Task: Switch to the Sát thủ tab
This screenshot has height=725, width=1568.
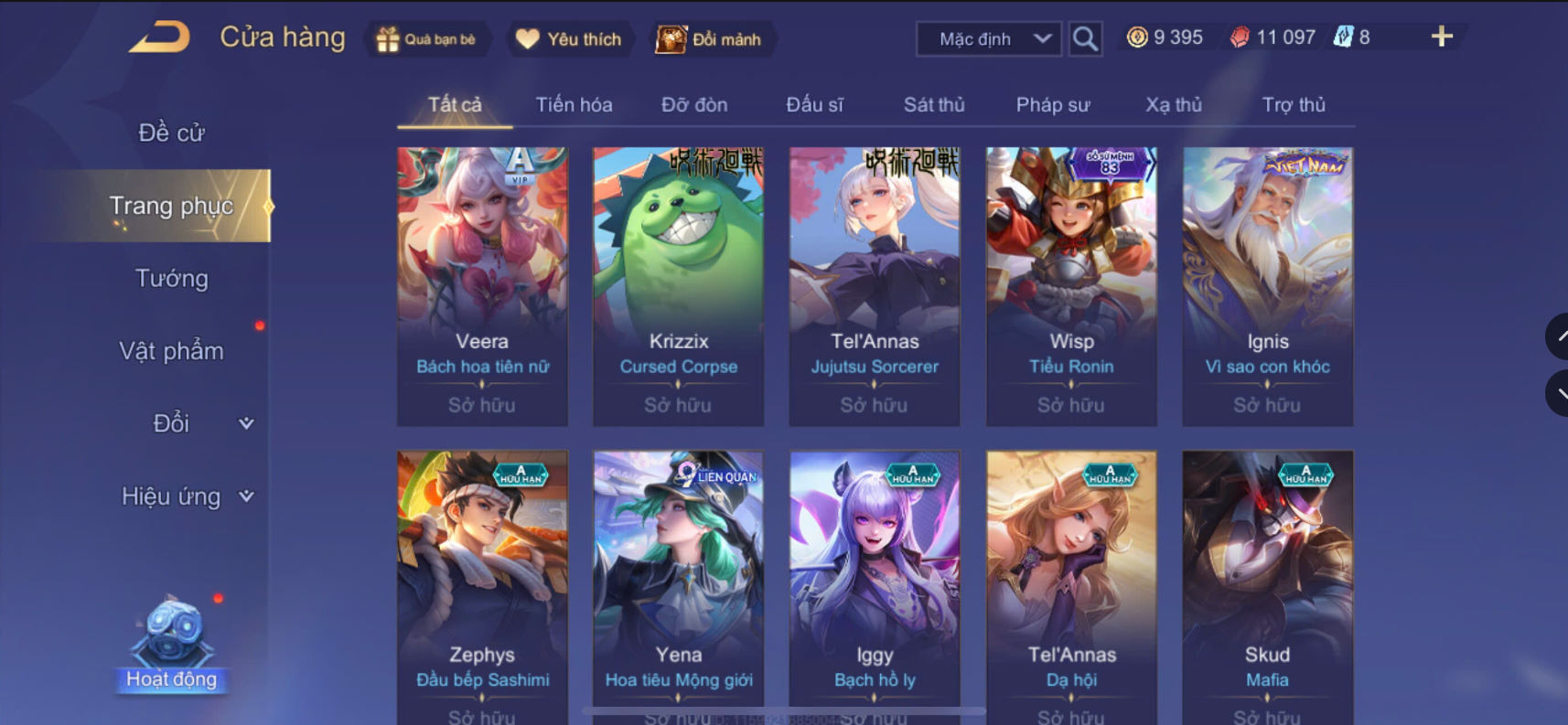Action: pyautogui.click(x=934, y=105)
